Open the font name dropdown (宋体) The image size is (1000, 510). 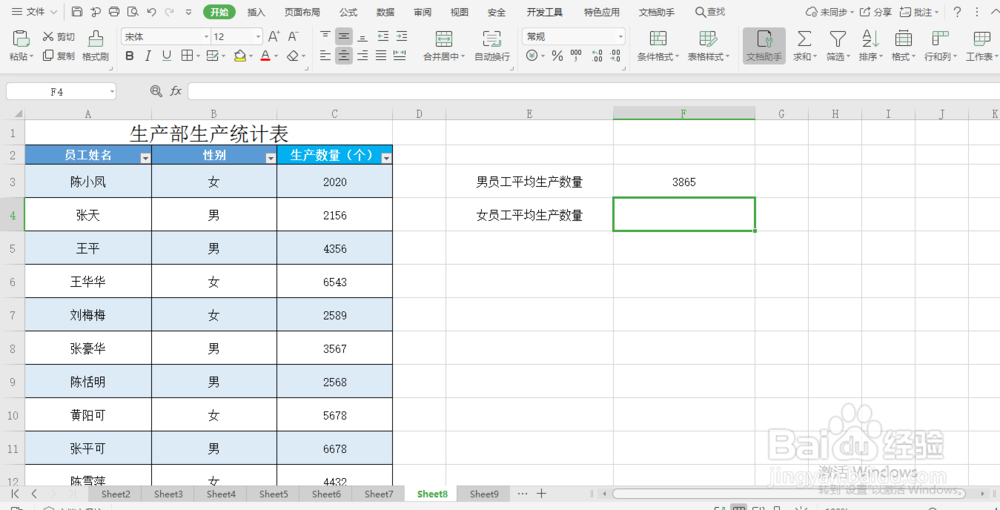tap(206, 37)
